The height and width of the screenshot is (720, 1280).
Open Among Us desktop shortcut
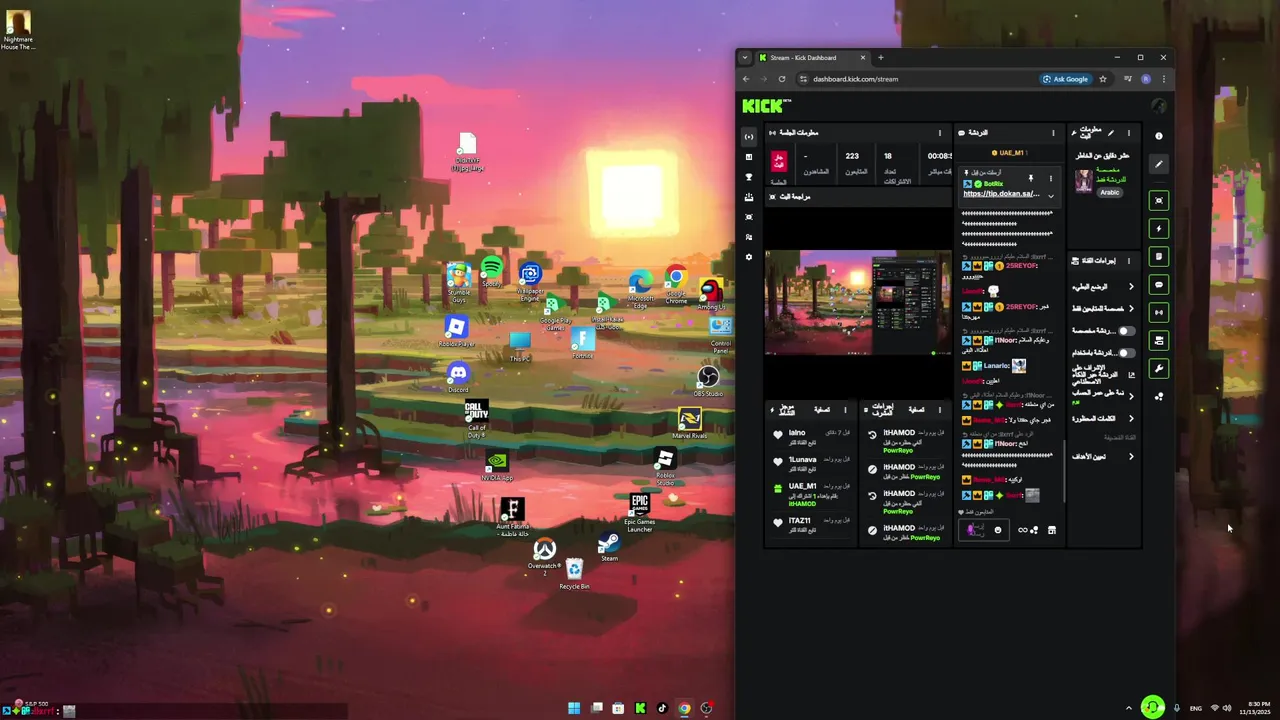pos(711,294)
